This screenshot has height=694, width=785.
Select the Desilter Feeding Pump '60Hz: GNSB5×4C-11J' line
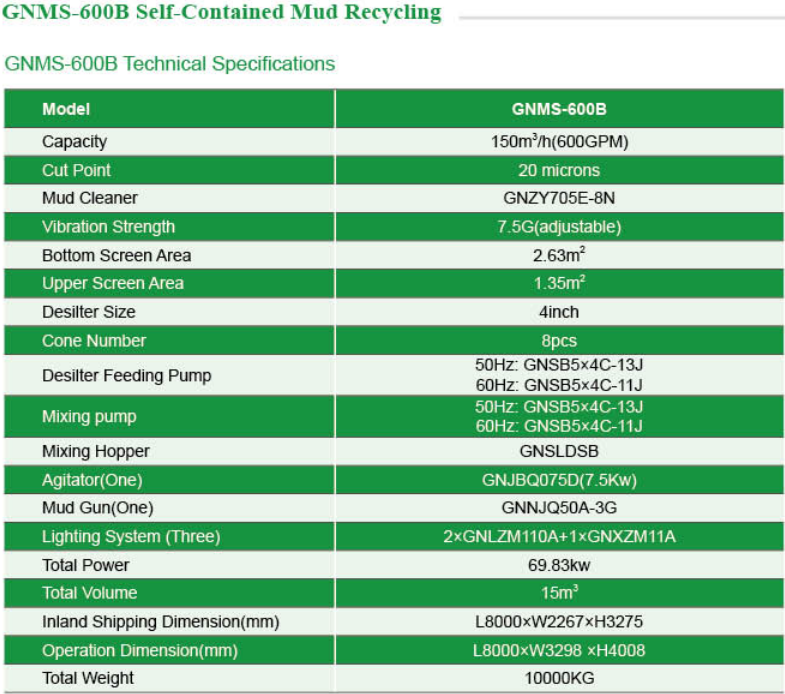point(559,385)
